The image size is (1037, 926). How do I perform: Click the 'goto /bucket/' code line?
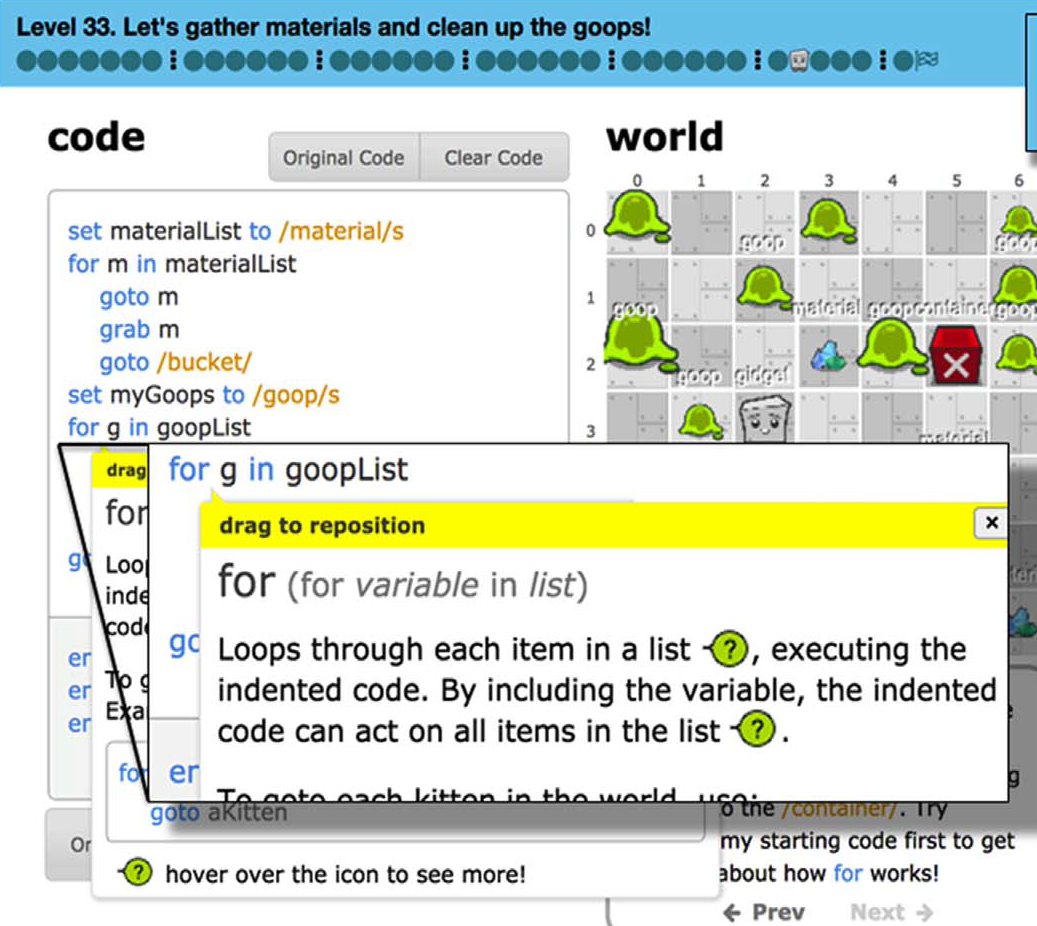[175, 362]
